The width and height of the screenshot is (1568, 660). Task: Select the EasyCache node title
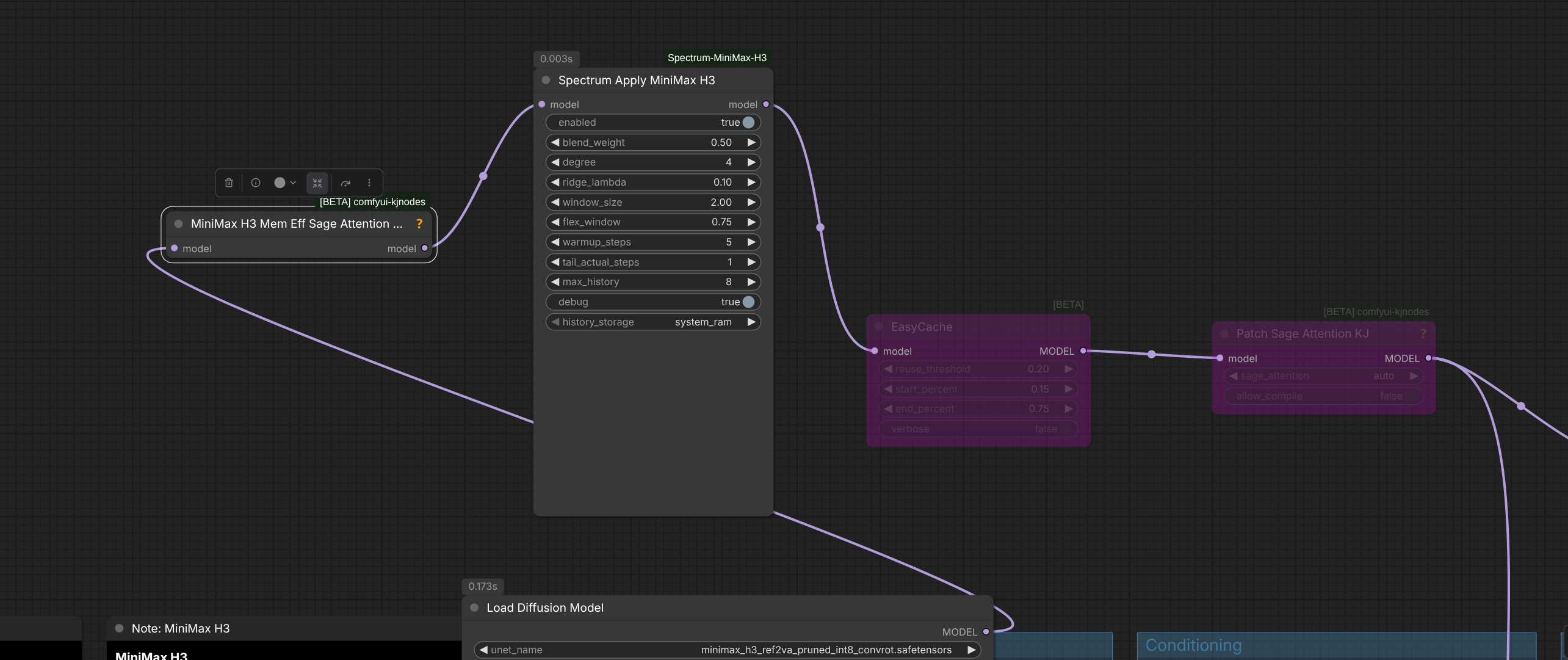click(x=922, y=327)
